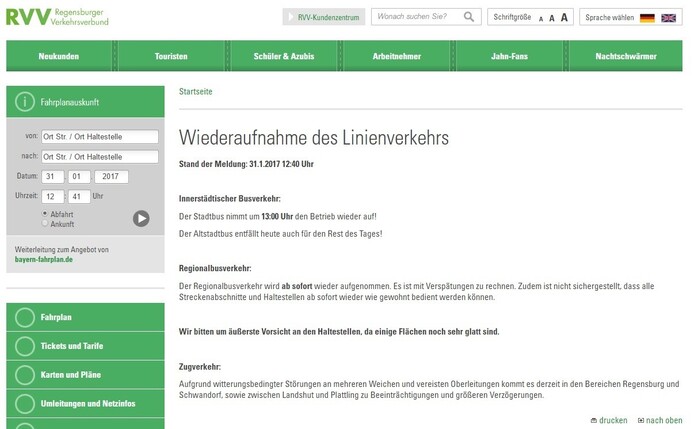Select the smallest font size A
698x429 pixels.
tap(541, 19)
